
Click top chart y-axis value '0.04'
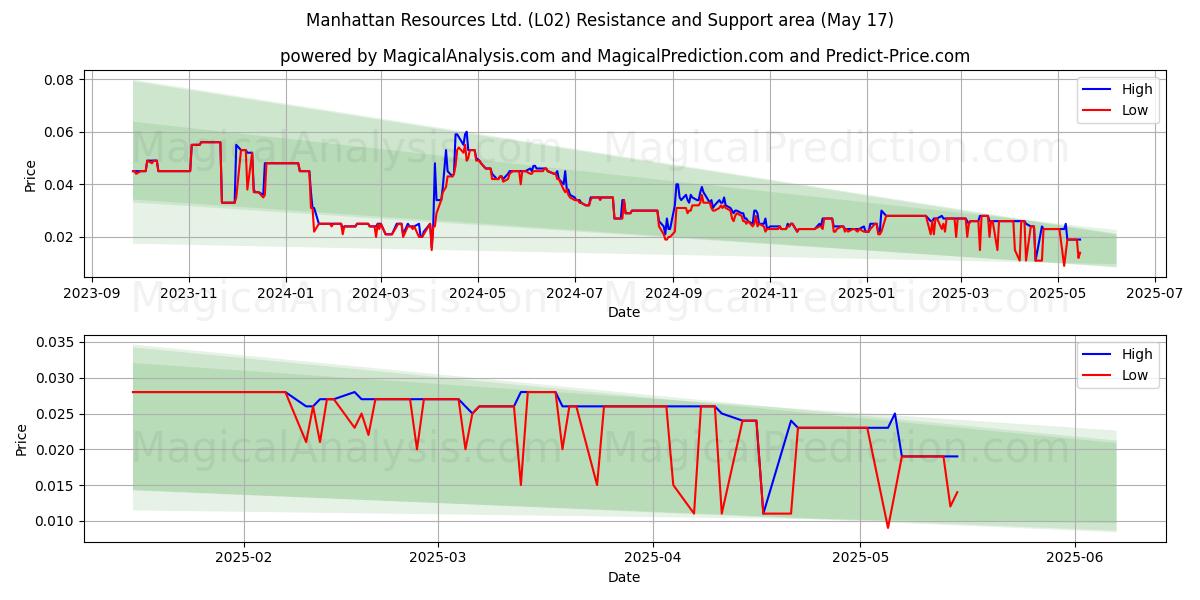click(x=60, y=185)
